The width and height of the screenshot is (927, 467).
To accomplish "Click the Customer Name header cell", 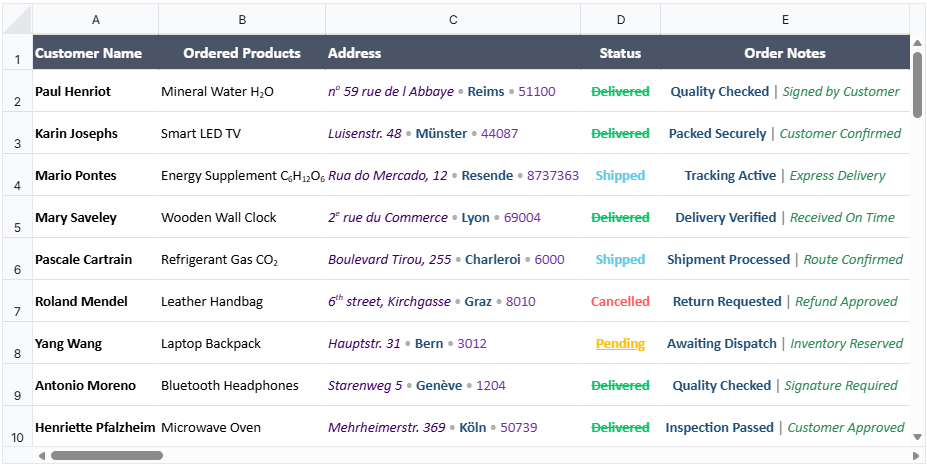I will point(96,53).
